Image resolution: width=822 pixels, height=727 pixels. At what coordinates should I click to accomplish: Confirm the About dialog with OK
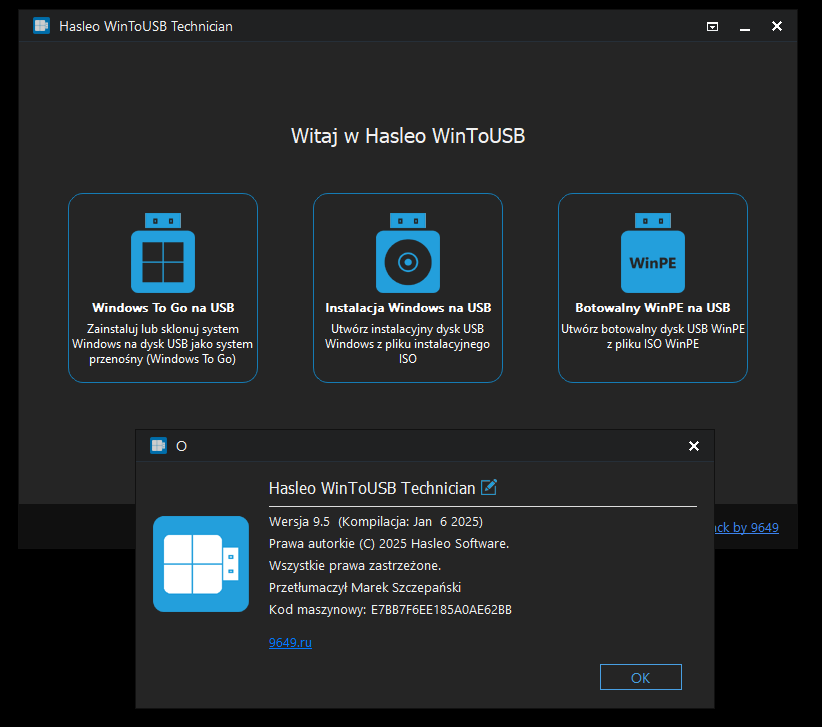coord(641,677)
